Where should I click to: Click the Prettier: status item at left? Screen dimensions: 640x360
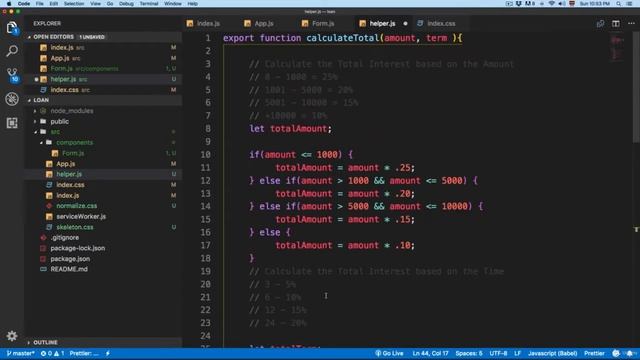point(84,353)
